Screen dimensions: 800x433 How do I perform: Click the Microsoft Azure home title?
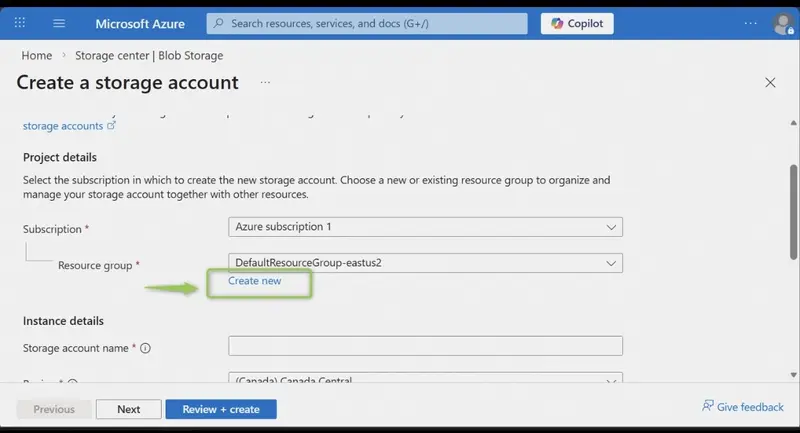[140, 23]
